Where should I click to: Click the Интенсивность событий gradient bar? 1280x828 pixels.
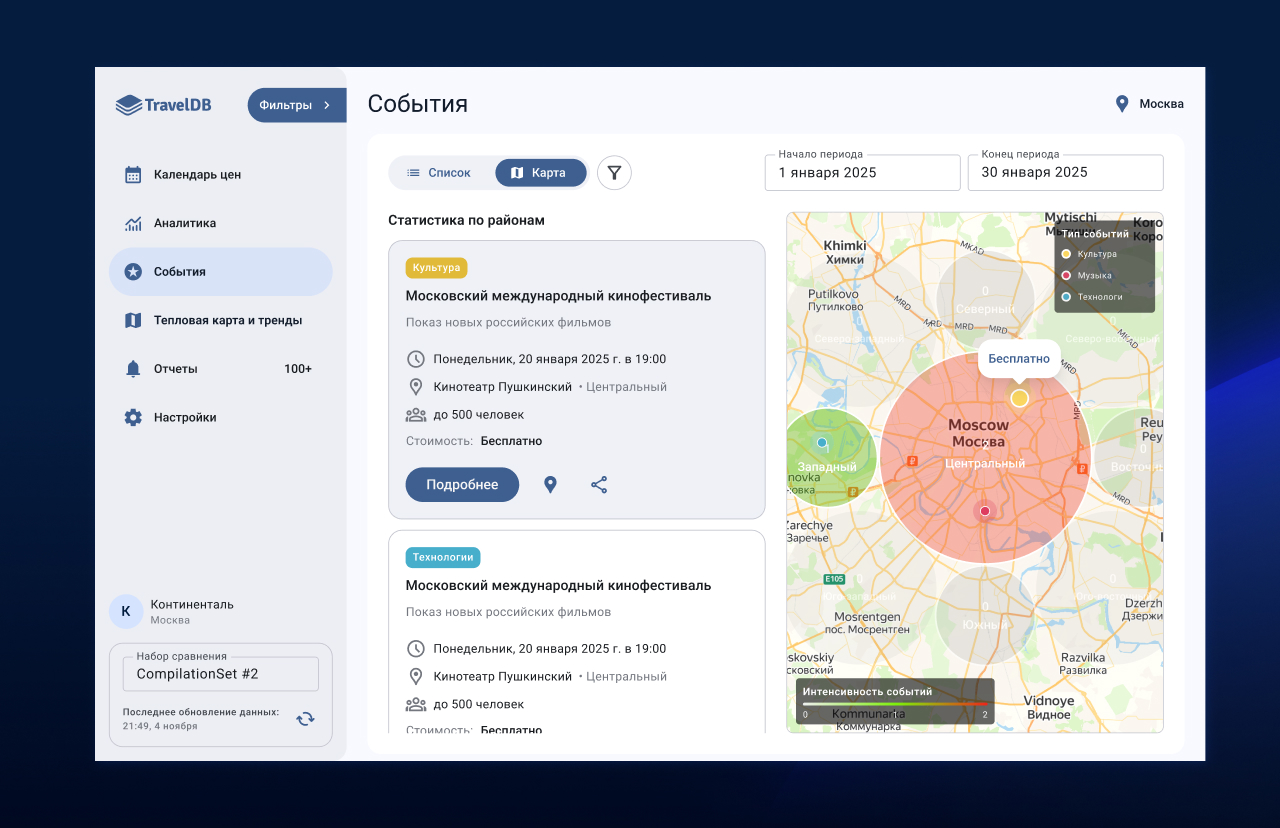point(895,705)
